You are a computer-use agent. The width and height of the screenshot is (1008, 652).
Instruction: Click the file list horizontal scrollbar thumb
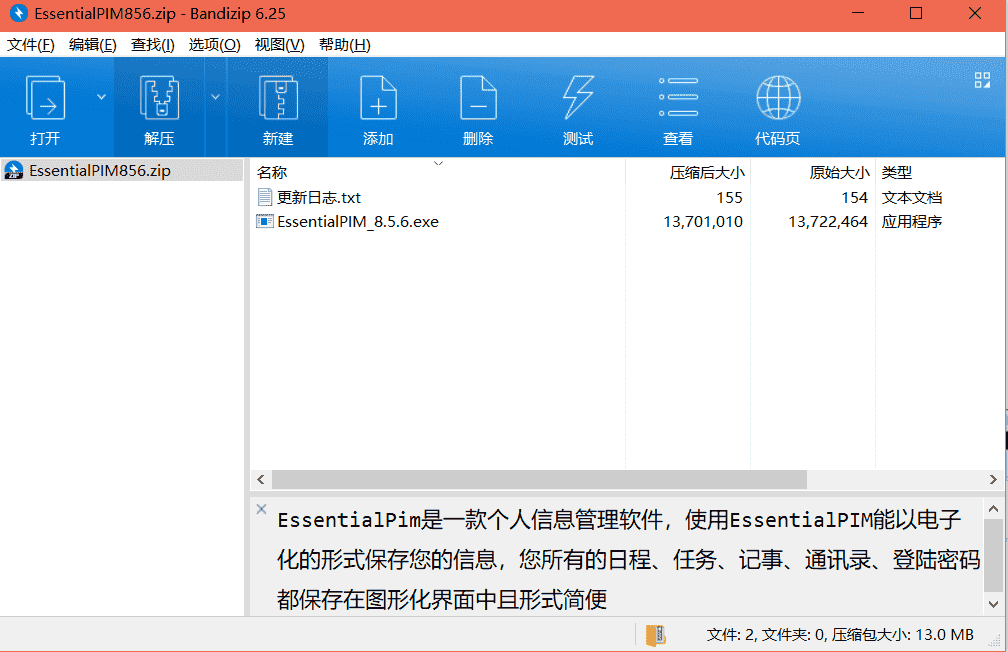[539, 479]
